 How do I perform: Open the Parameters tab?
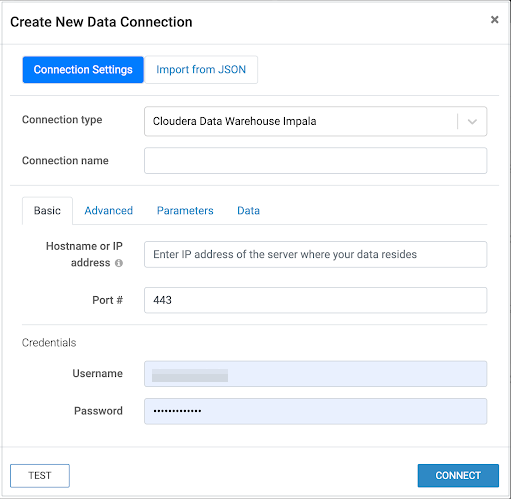coord(185,211)
